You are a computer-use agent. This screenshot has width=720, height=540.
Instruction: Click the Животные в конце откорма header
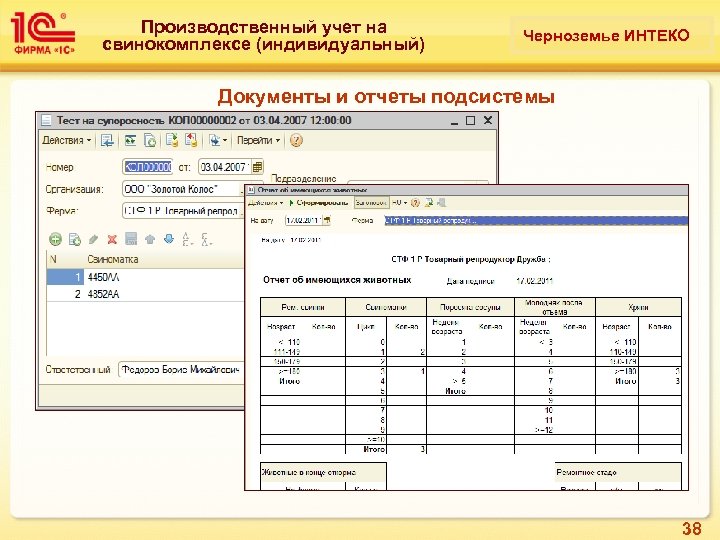tap(323, 472)
